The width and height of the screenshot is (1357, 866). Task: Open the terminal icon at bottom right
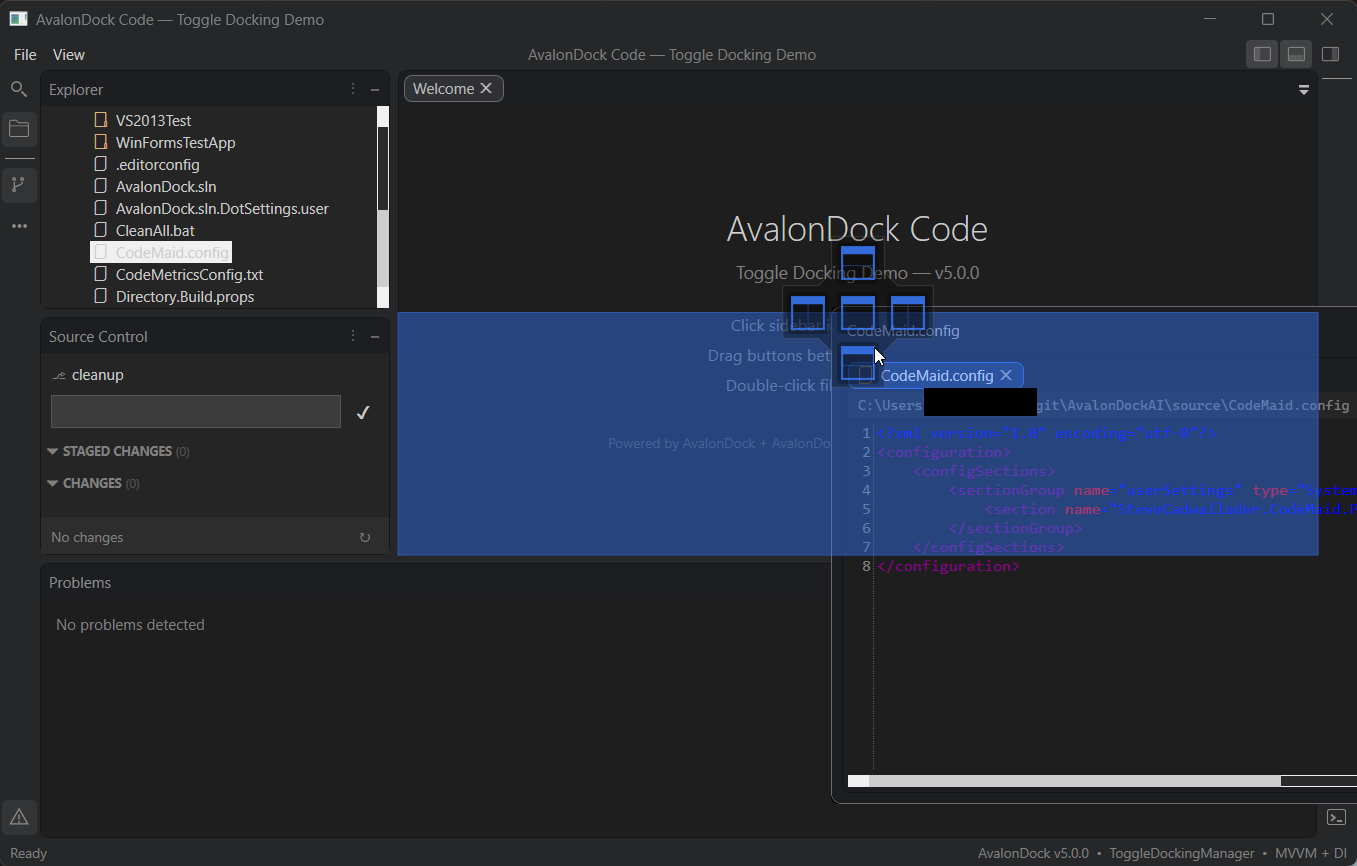pos(1336,817)
